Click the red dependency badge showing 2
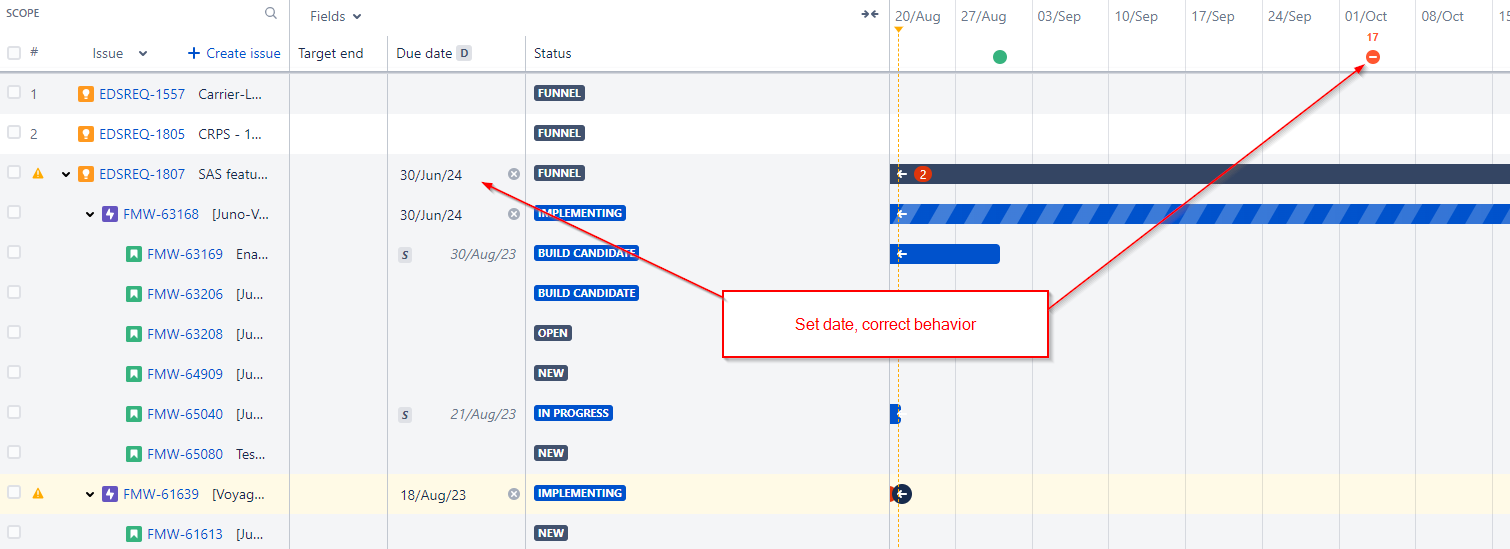 tap(923, 174)
